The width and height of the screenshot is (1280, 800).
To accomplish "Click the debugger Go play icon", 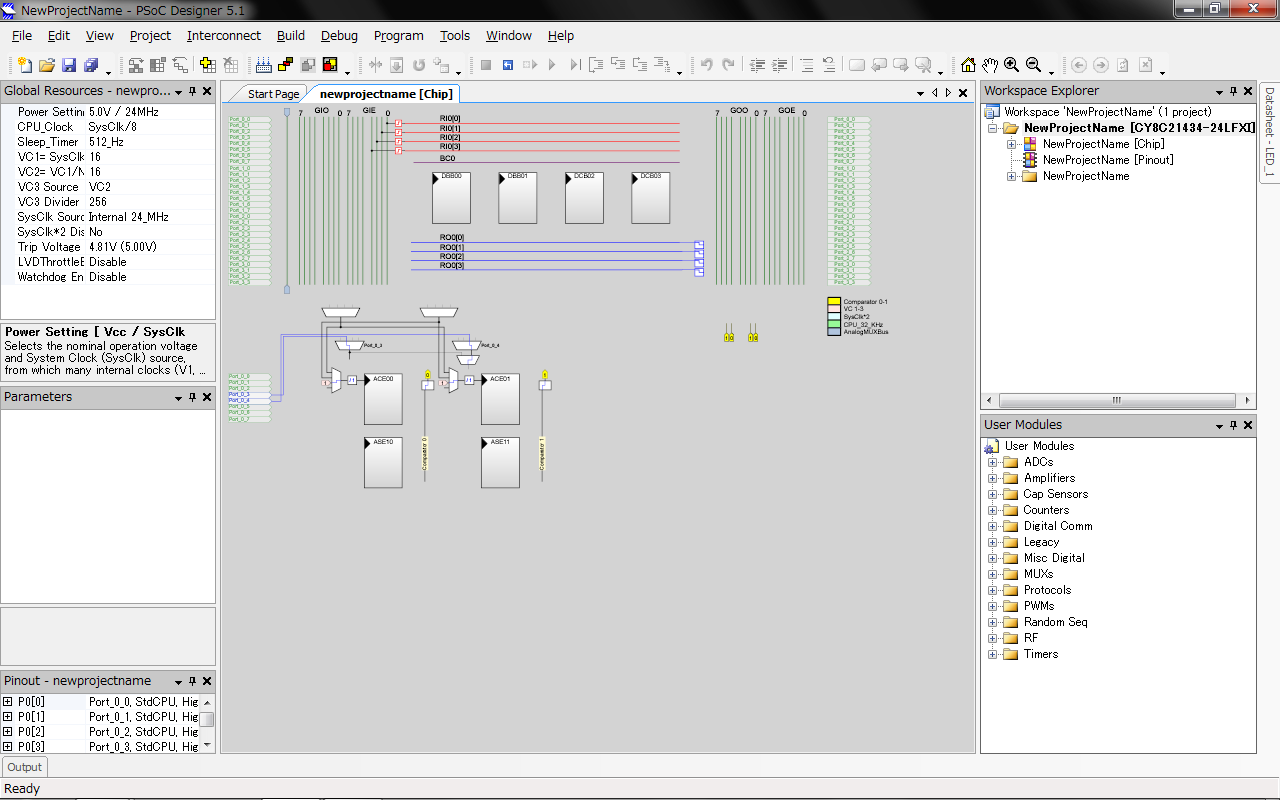I will 552,65.
